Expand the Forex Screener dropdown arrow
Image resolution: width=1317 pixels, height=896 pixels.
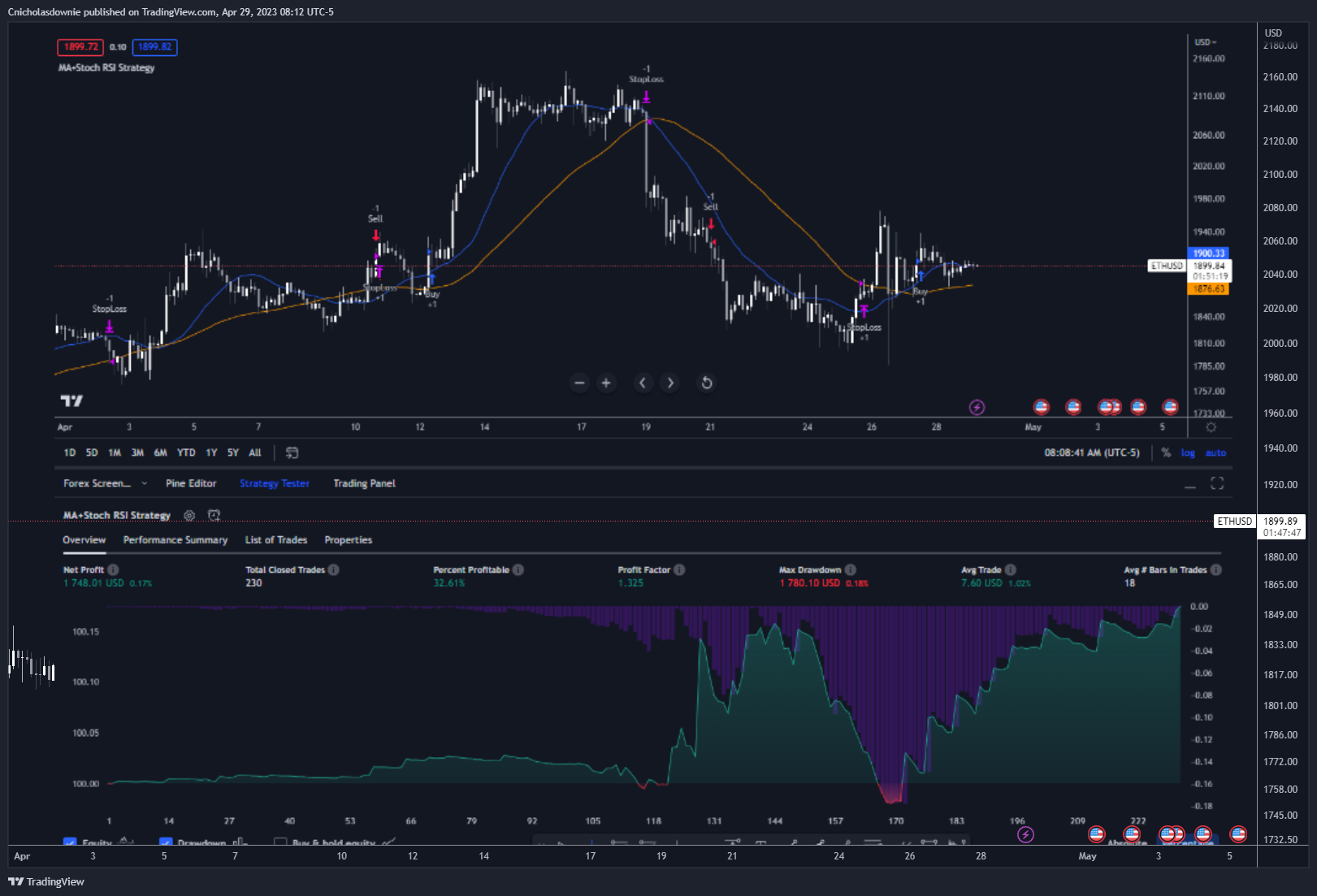click(145, 483)
